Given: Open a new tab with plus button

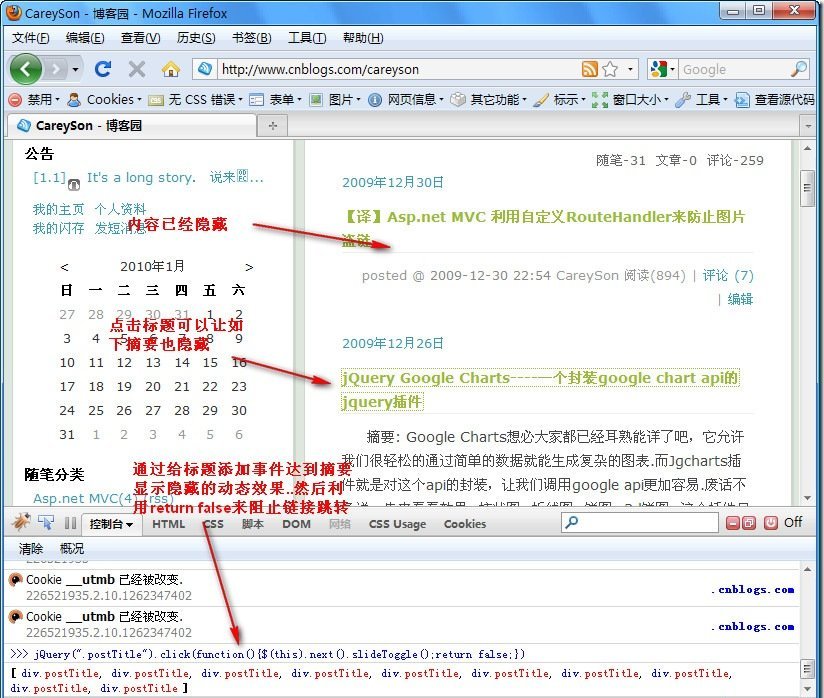Looking at the screenshot, I should tap(273, 126).
